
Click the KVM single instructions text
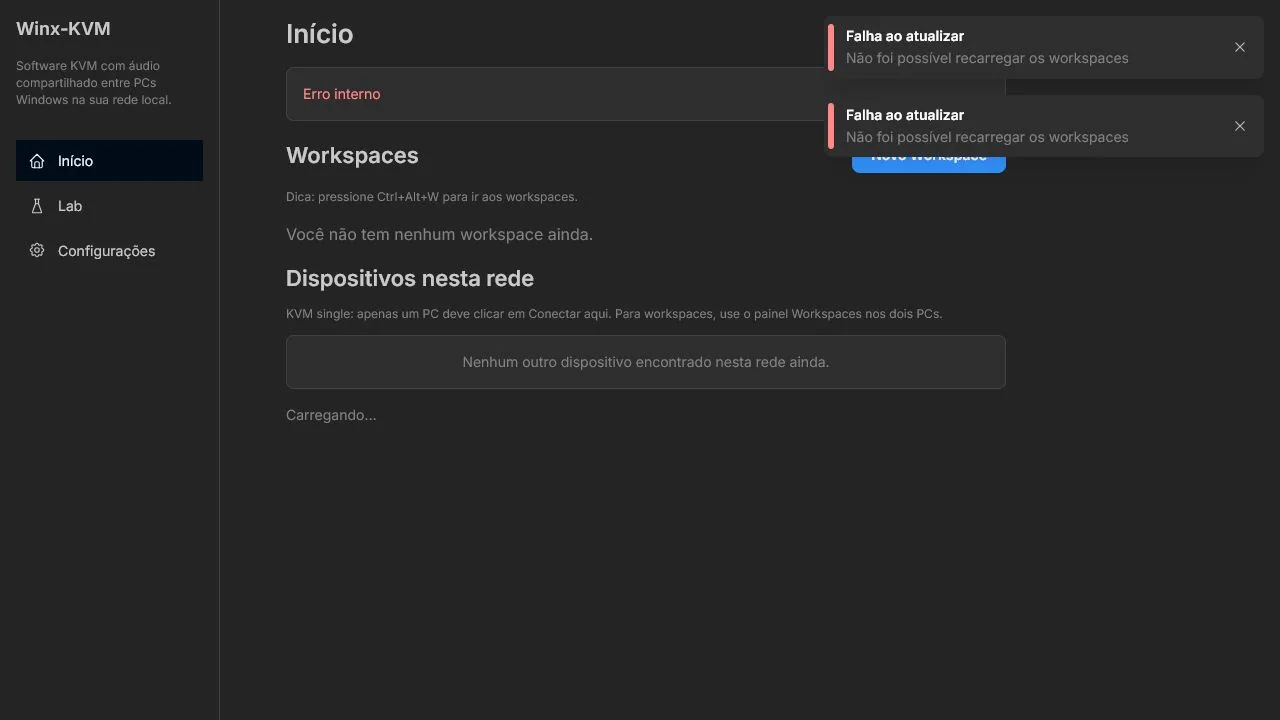[x=614, y=314]
